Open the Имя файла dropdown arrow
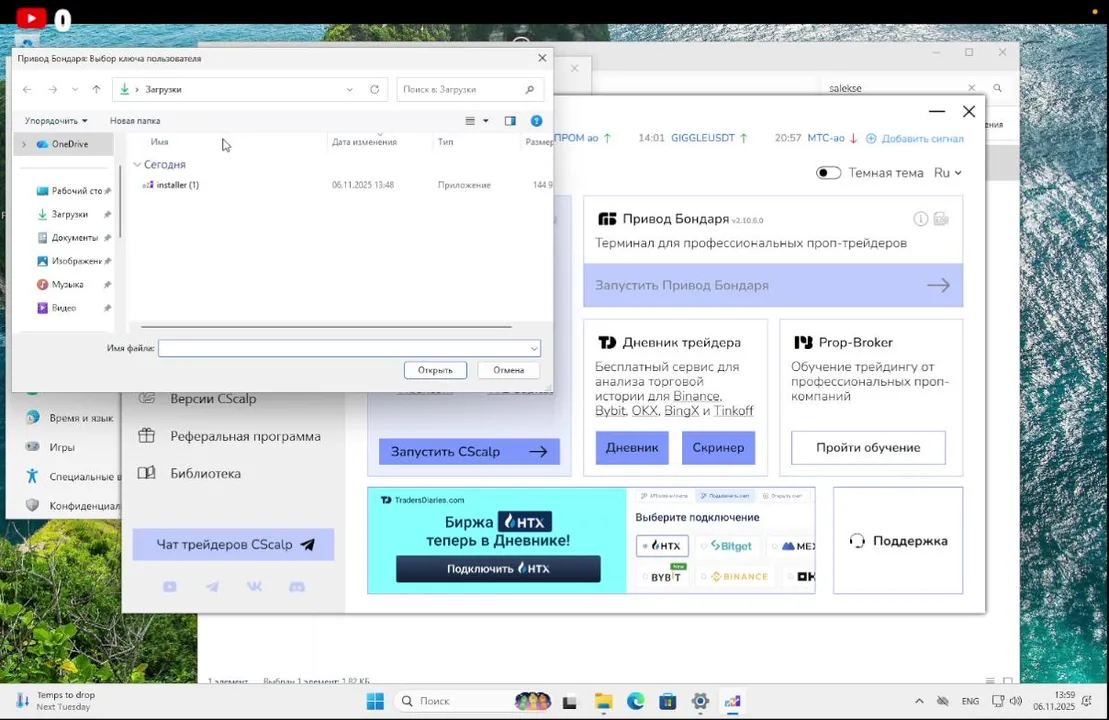Screen dimensions: 1109x720 pos(534,348)
